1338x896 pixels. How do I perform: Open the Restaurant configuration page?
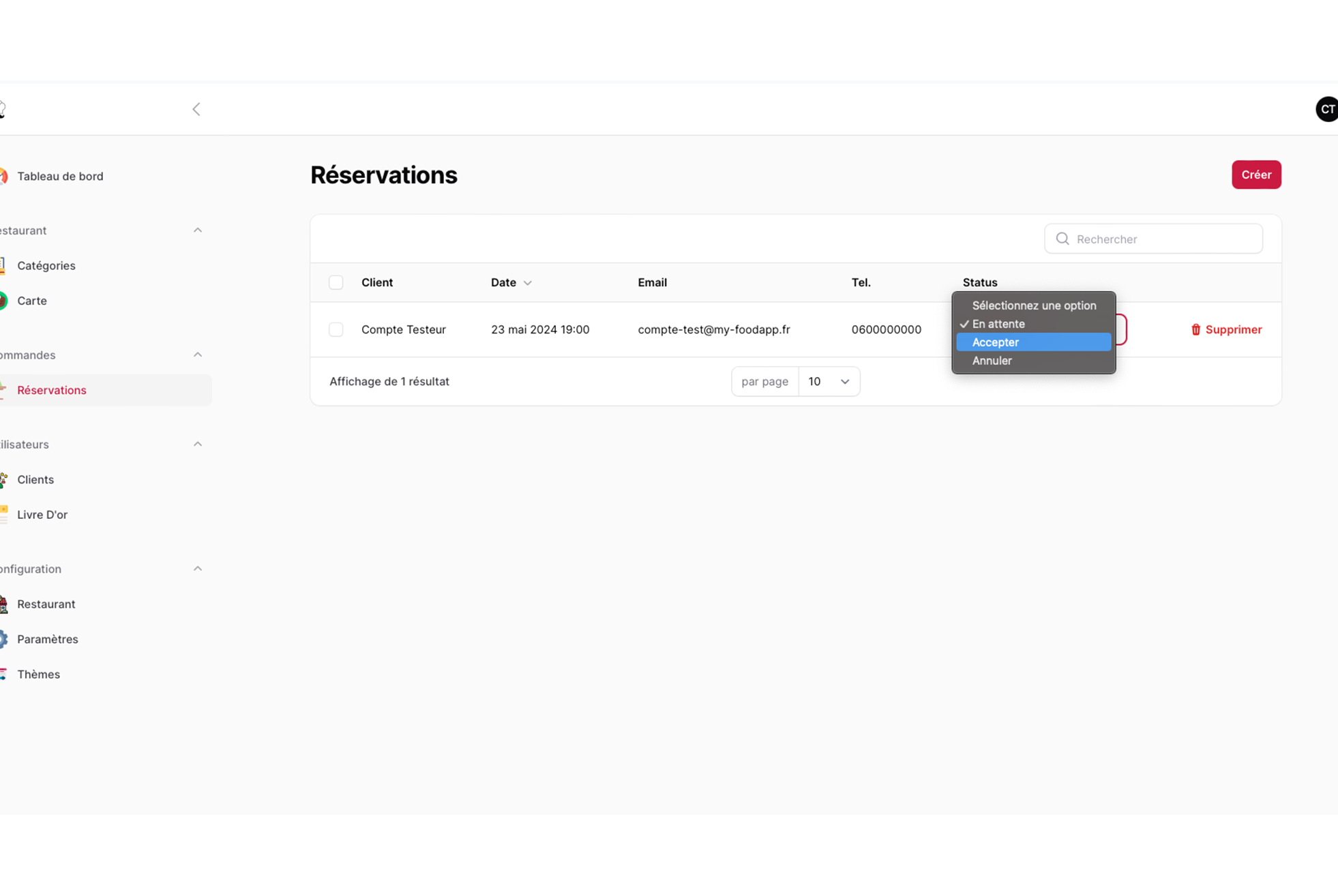[46, 603]
